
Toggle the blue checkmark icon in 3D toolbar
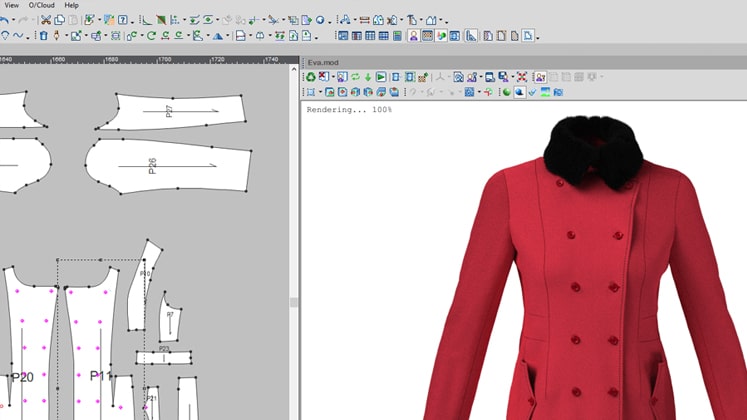coord(532,92)
